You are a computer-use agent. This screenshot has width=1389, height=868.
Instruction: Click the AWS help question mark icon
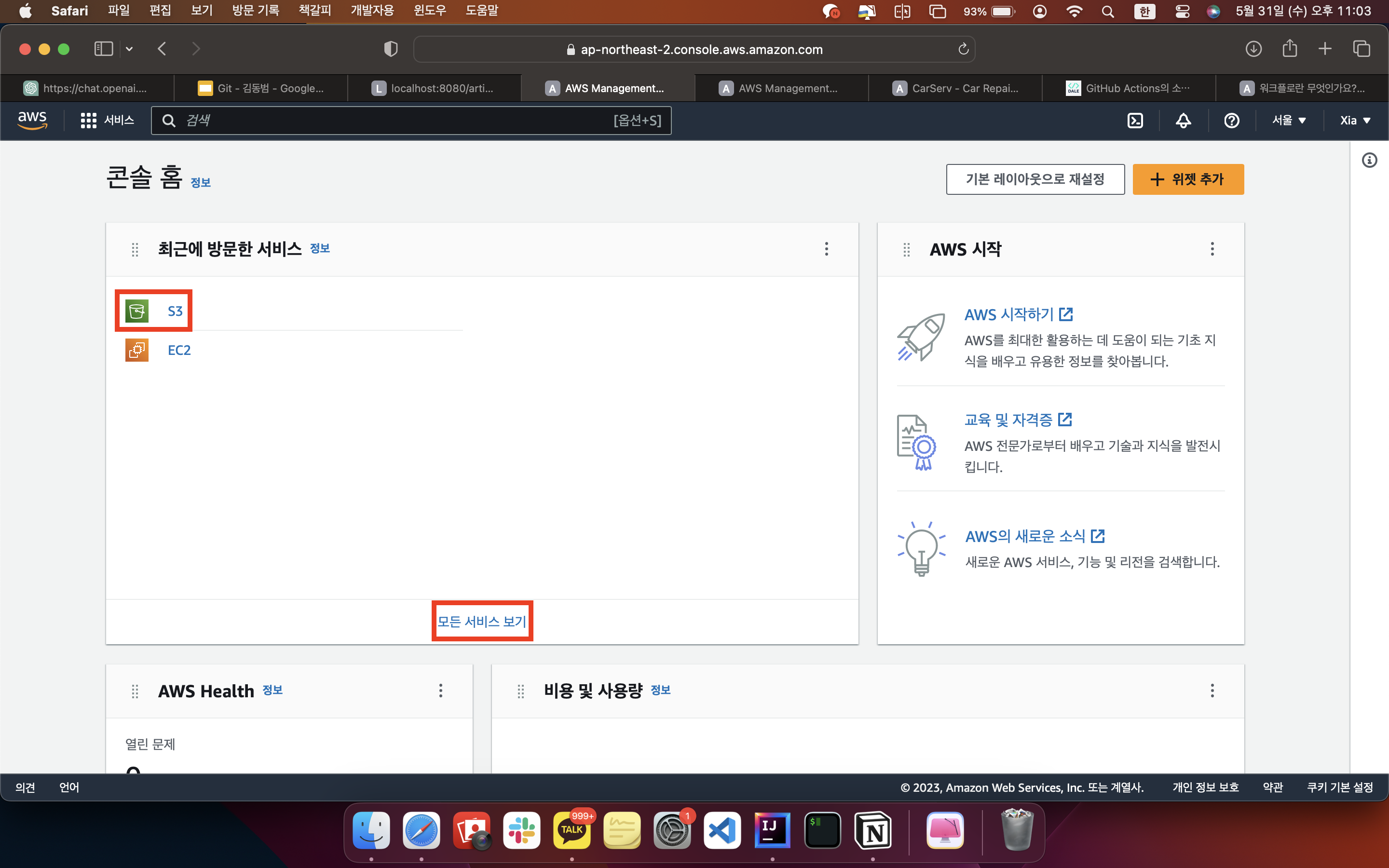pos(1231,121)
